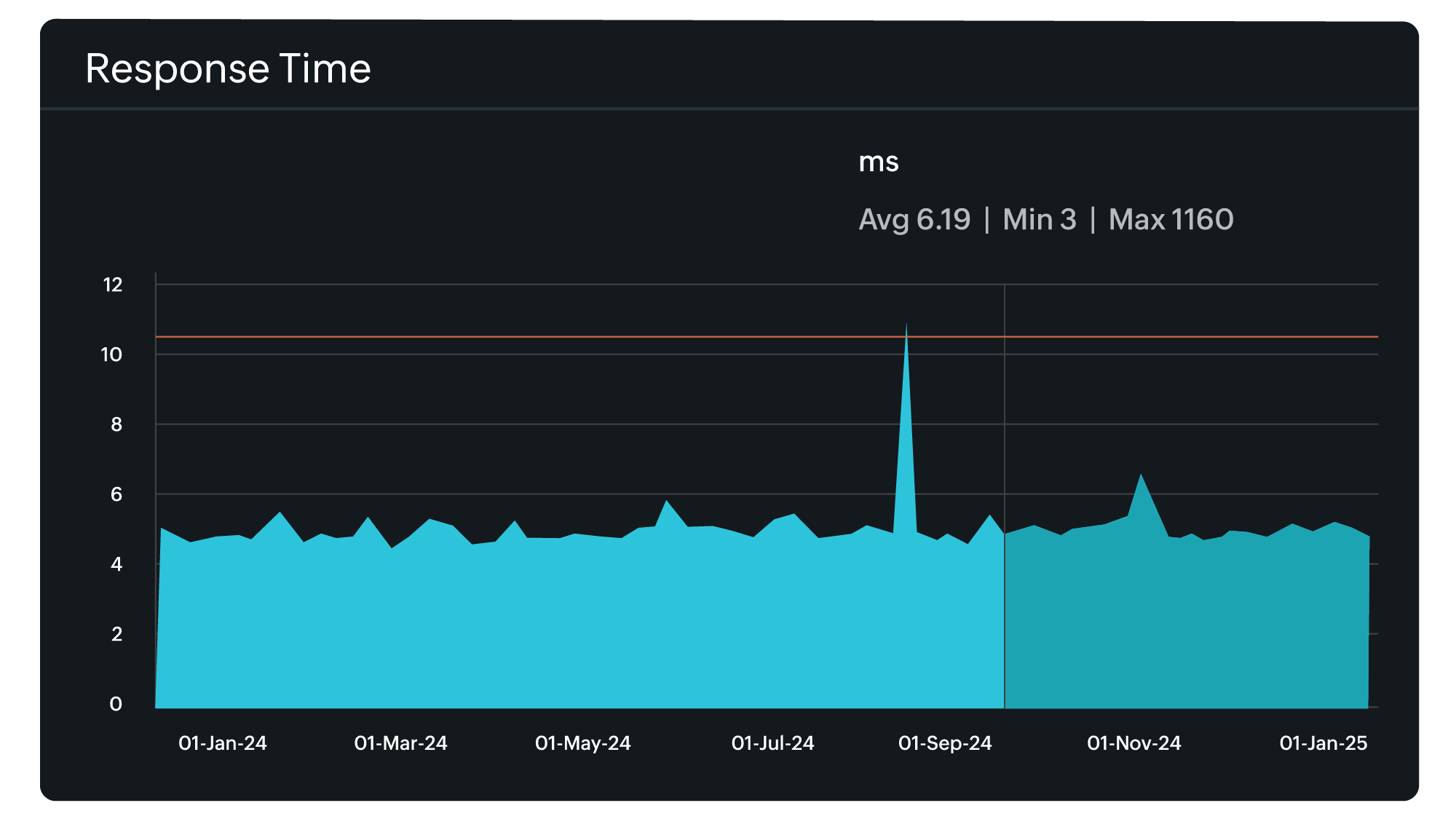
Task: Click the Max 1160 statistic
Action: 1171,219
